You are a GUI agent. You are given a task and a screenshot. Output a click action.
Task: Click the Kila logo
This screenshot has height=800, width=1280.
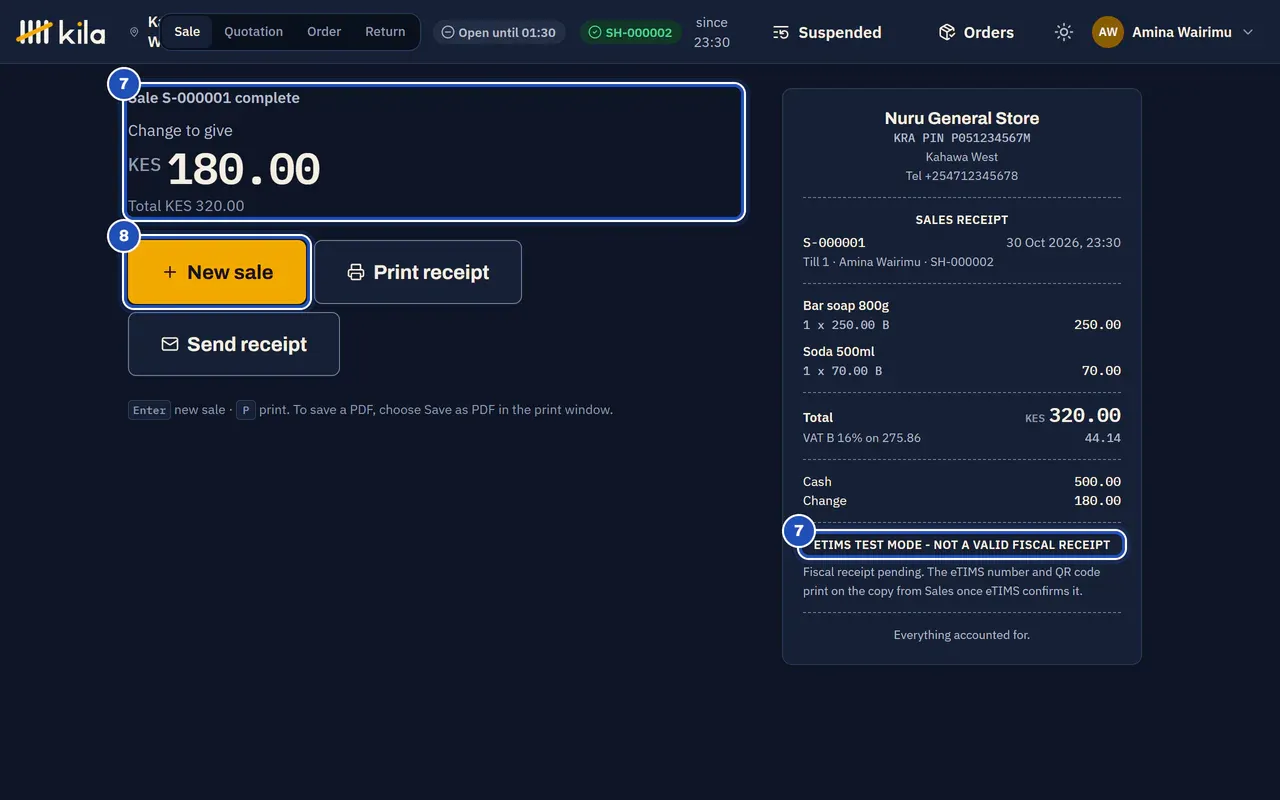(61, 32)
